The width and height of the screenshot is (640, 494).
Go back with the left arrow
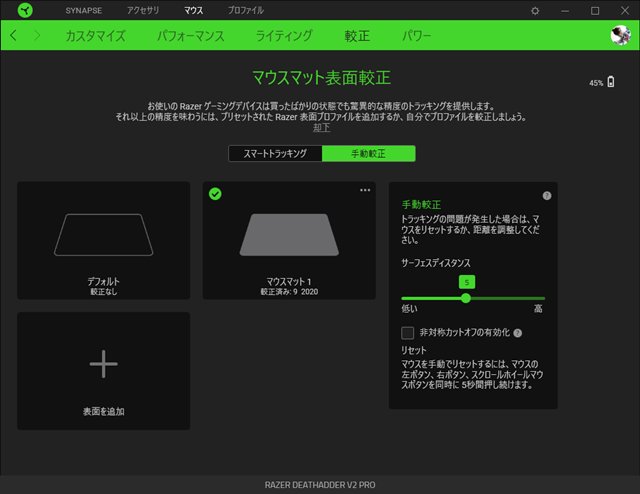click(13, 36)
